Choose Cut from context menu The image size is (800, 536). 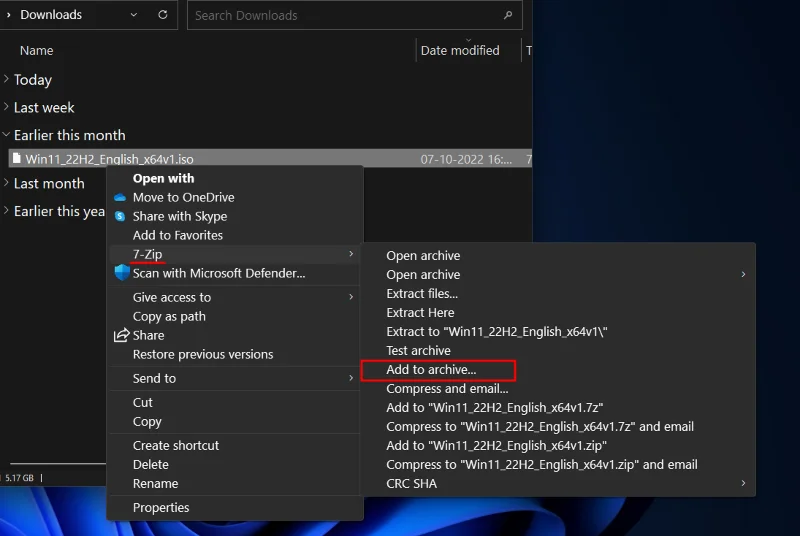click(x=142, y=402)
